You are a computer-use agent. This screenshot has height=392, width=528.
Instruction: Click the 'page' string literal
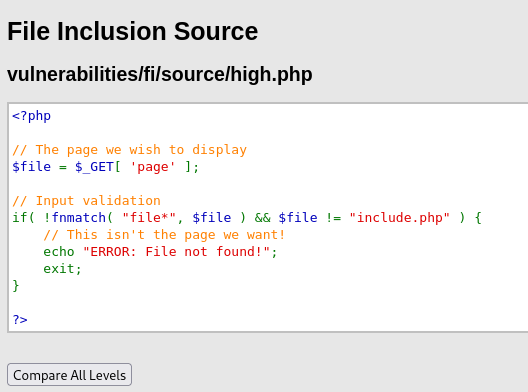[153, 167]
